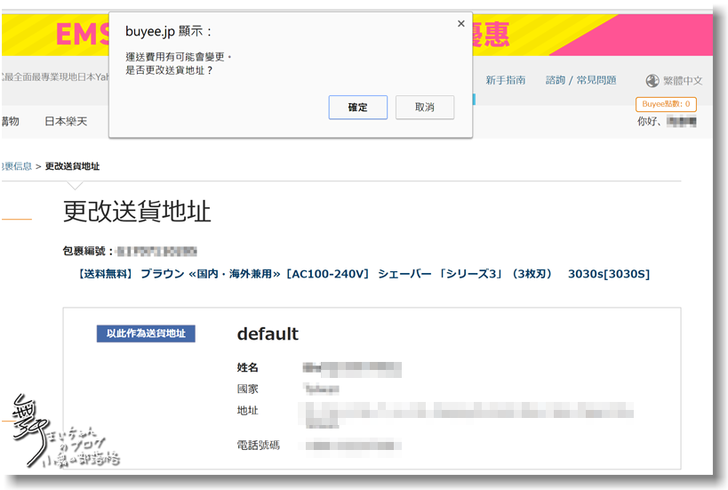Click the 更改送貨地址 page heading
This screenshot has width=728, height=490.
(x=137, y=211)
